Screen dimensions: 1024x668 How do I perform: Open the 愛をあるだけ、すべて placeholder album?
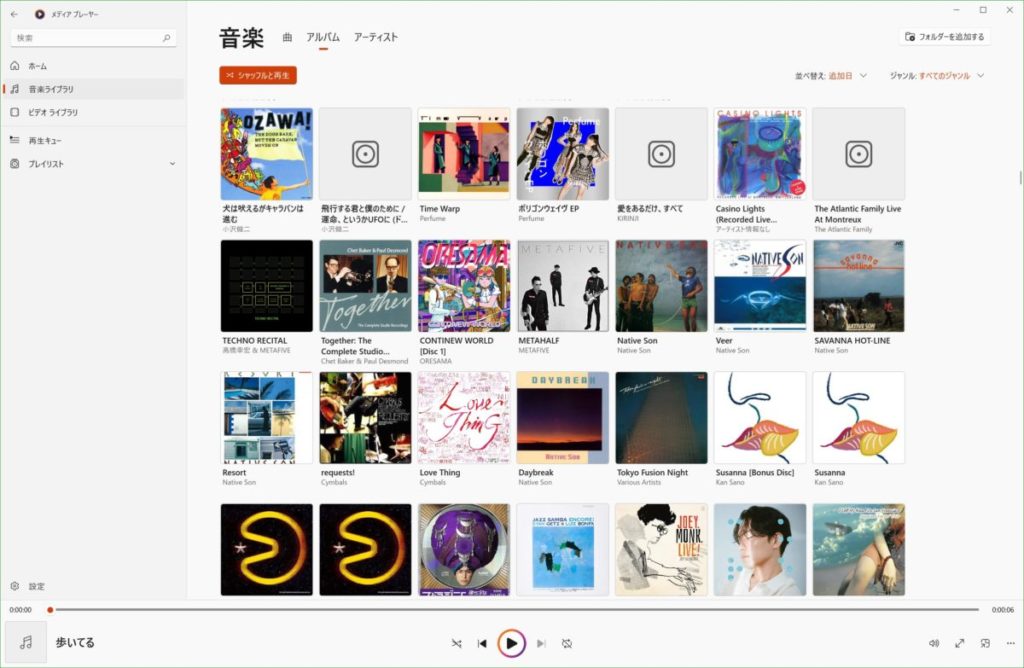(661, 154)
